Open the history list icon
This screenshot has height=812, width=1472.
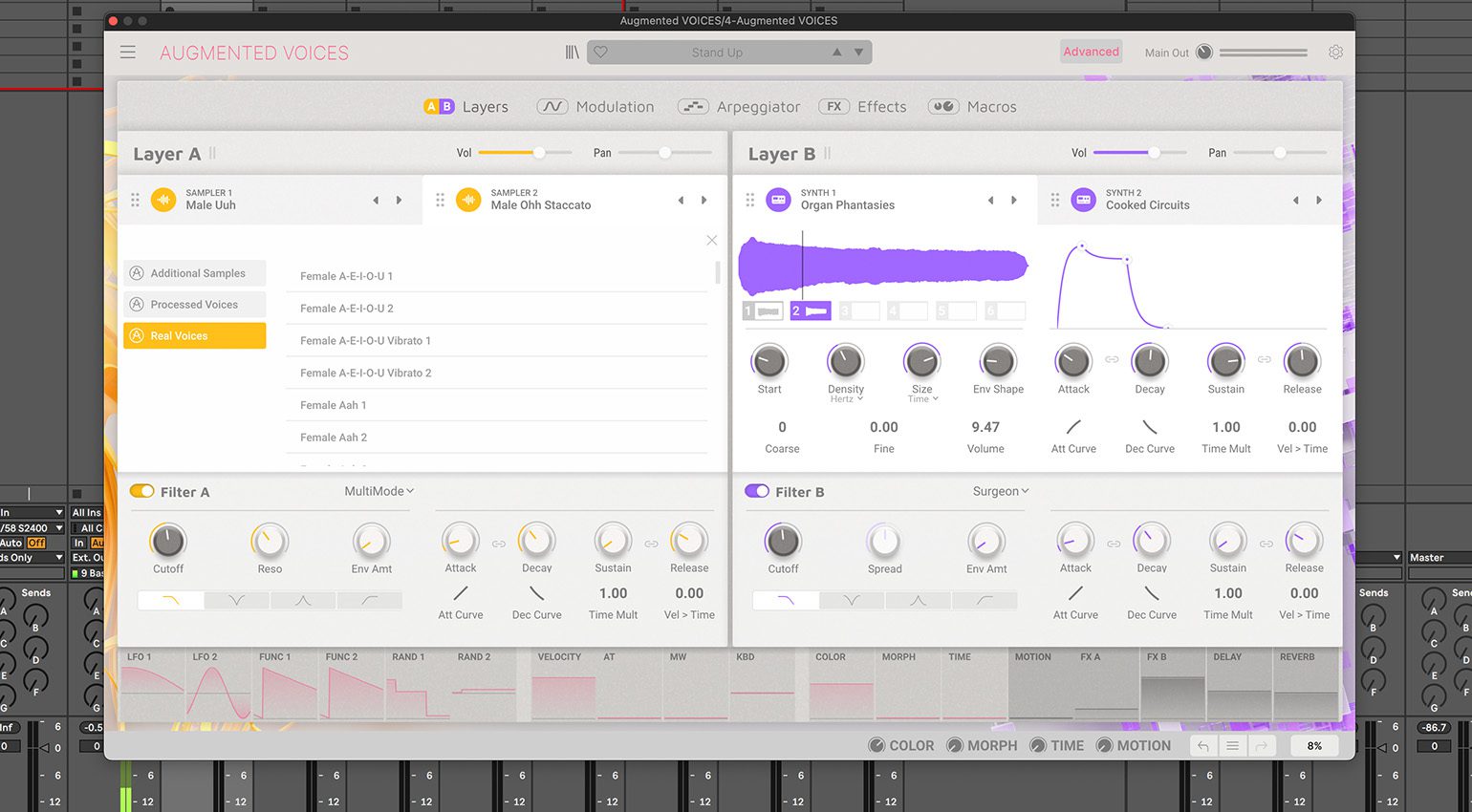pyautogui.click(x=1233, y=746)
